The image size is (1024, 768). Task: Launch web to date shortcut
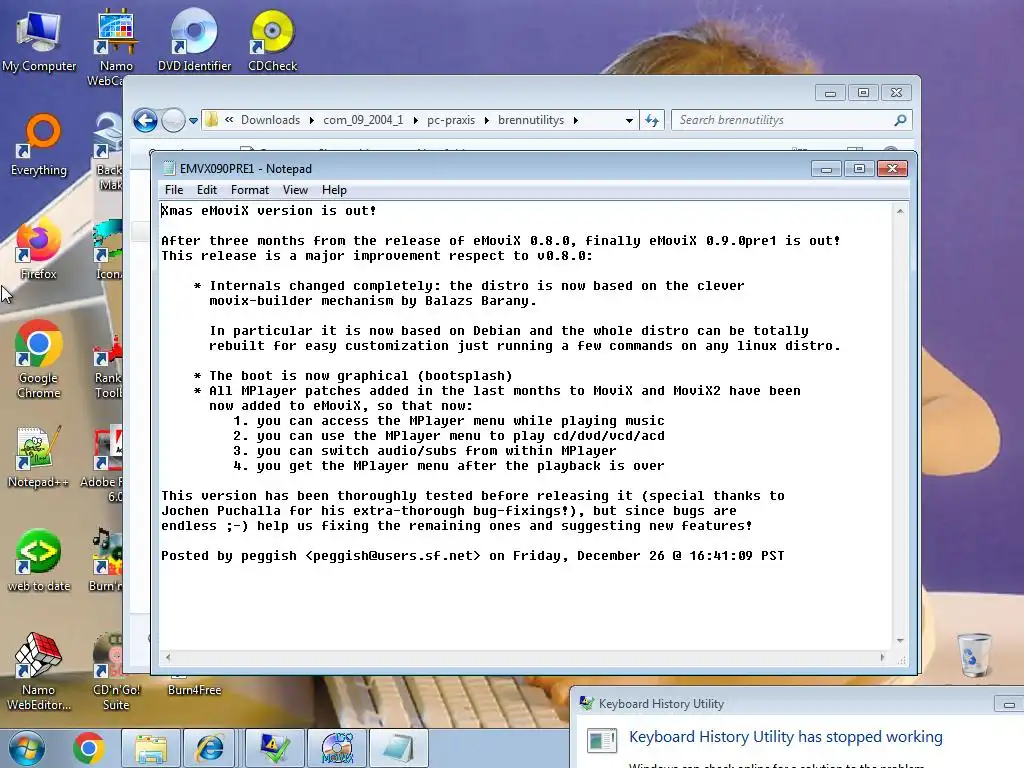pos(39,560)
